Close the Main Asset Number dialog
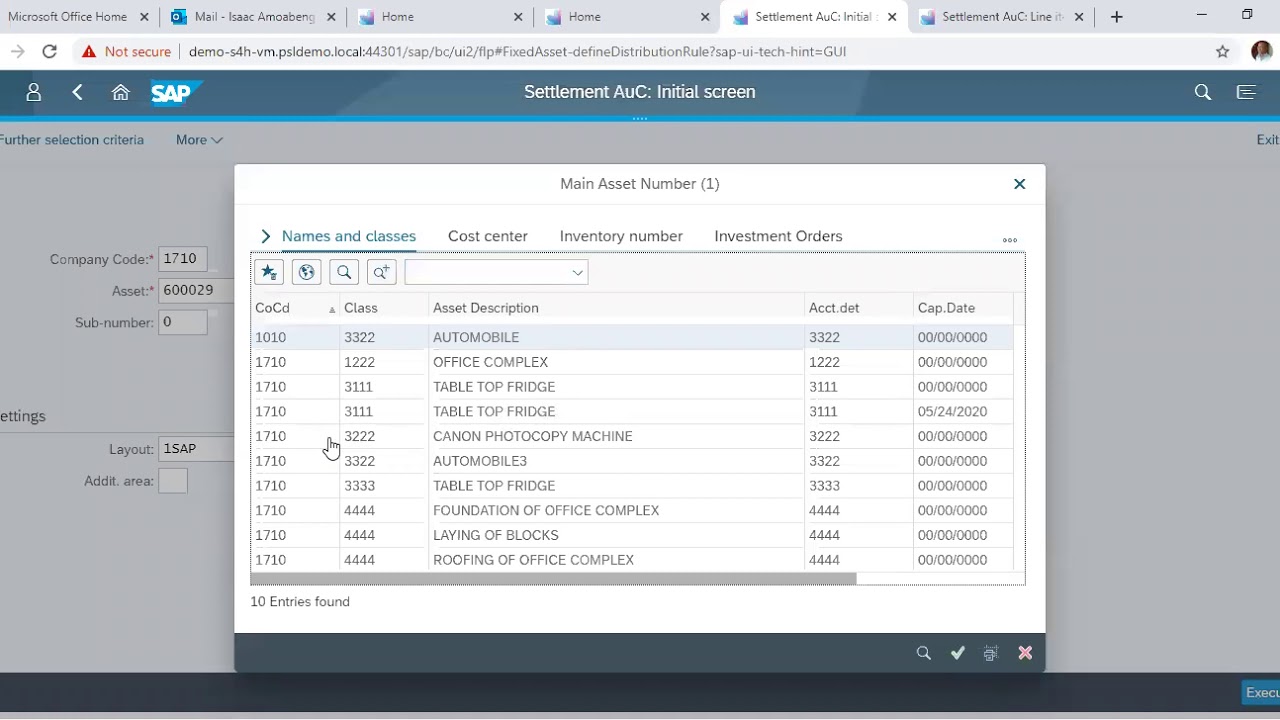 click(x=1019, y=184)
